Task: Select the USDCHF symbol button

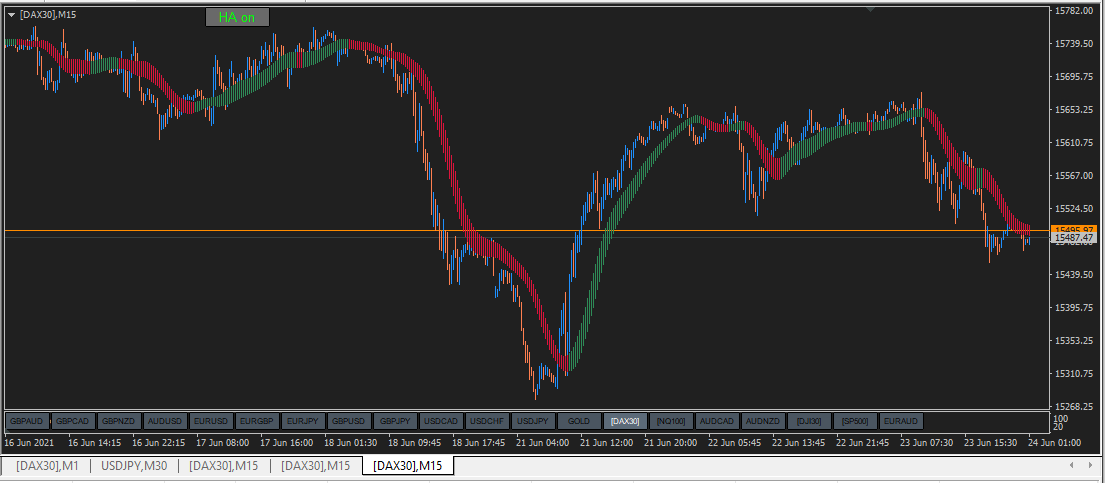Action: (x=488, y=422)
